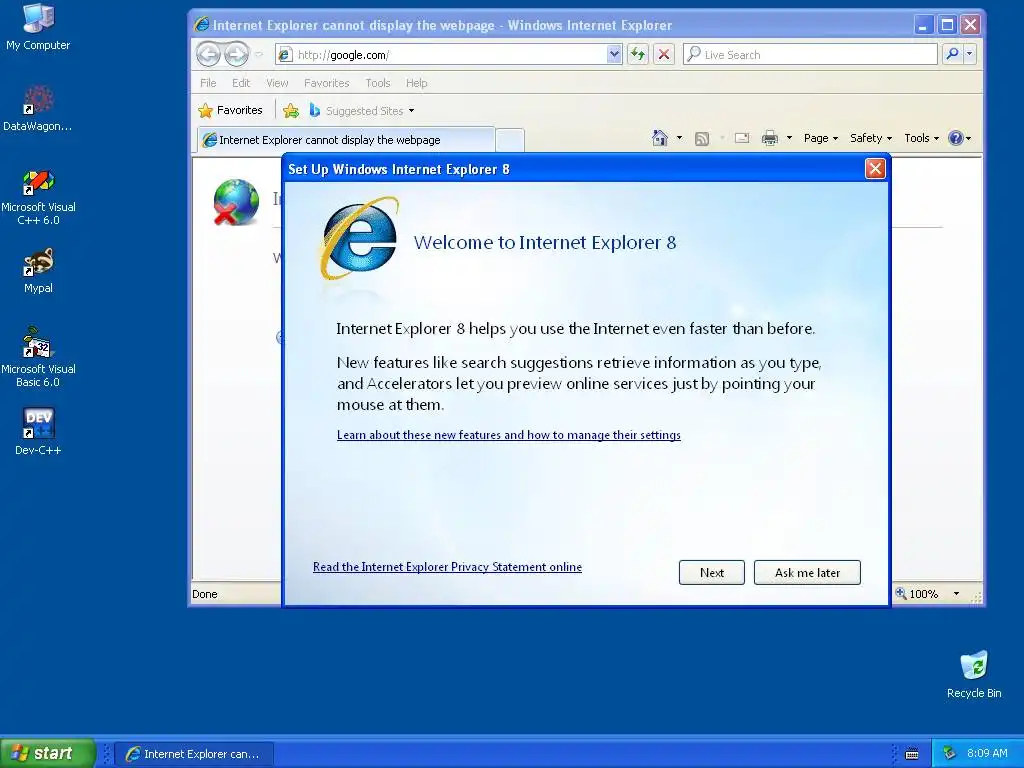Click the Live Search magnifier button
This screenshot has width=1024, height=768.
(x=952, y=54)
